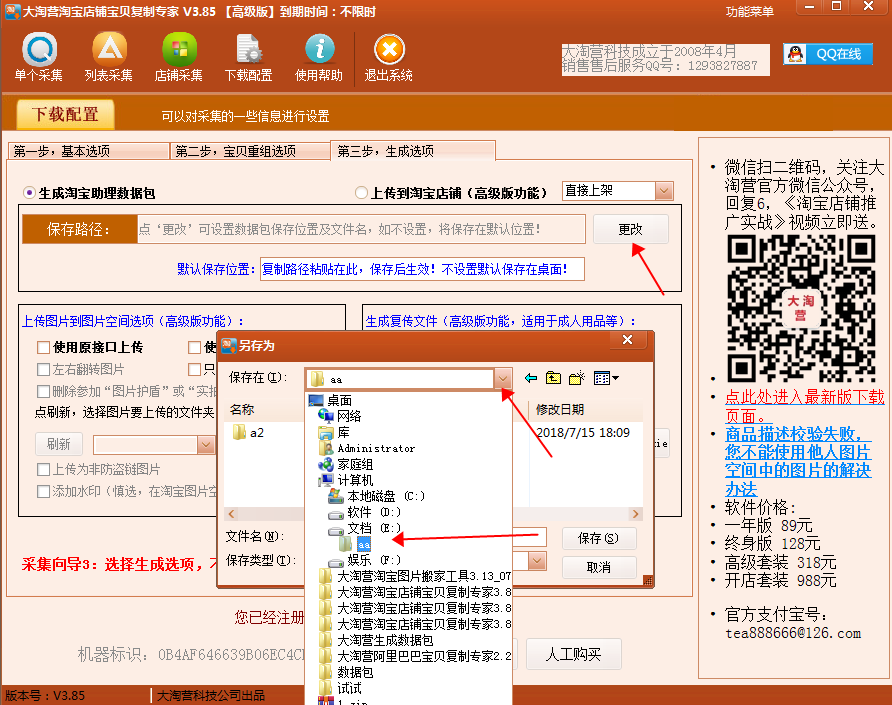Collapse the 保存在 location dropdown arrow
Image resolution: width=892 pixels, height=705 pixels.
[x=502, y=378]
